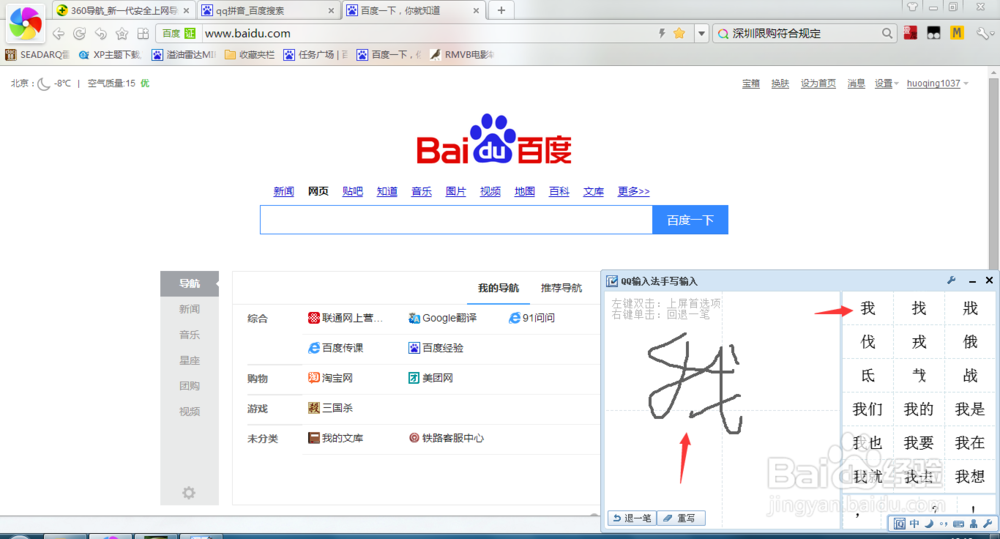The image size is (1000, 539).
Task: Bookmark page with yellow star in address bar
Action: click(x=679, y=33)
